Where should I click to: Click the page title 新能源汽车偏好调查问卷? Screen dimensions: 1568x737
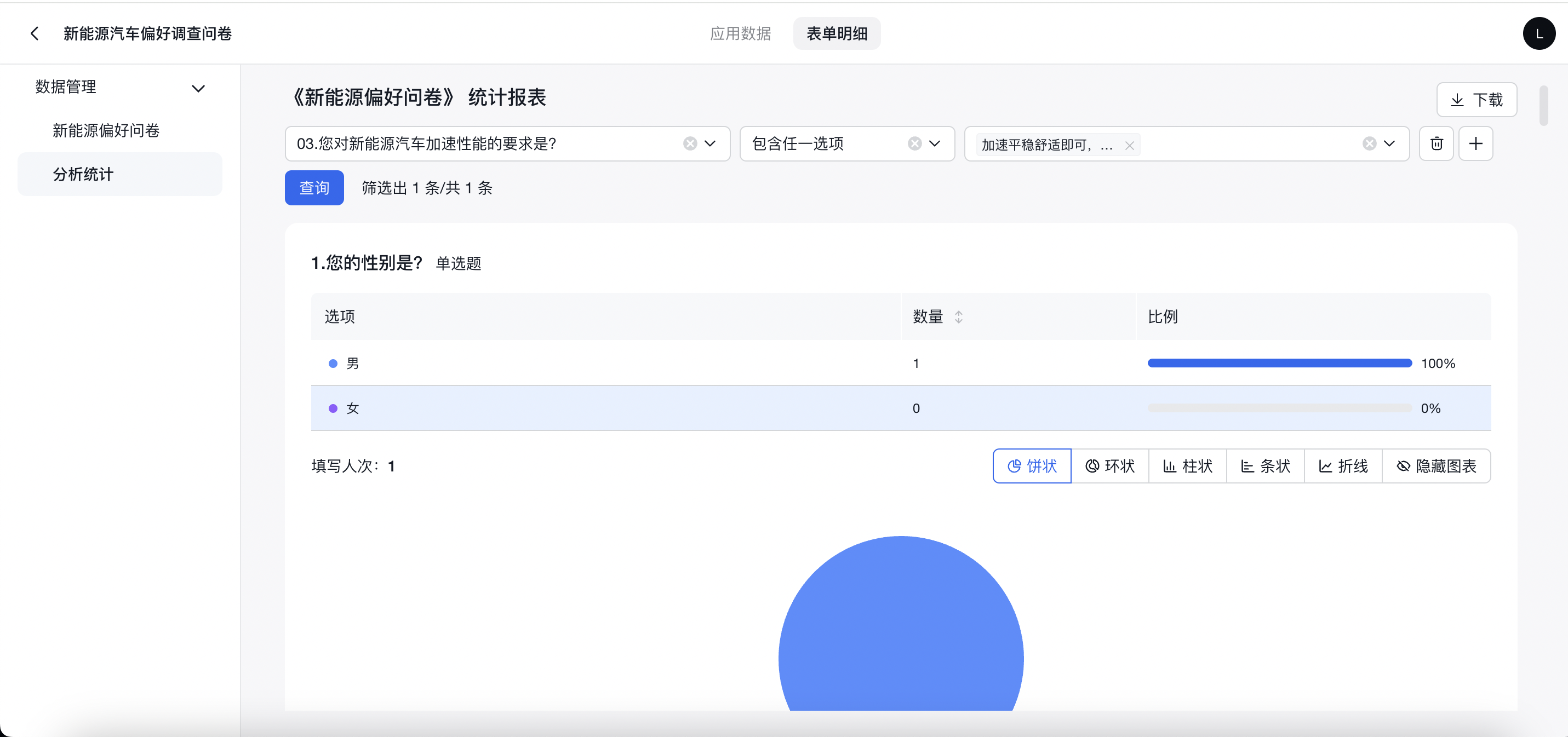click(x=148, y=33)
